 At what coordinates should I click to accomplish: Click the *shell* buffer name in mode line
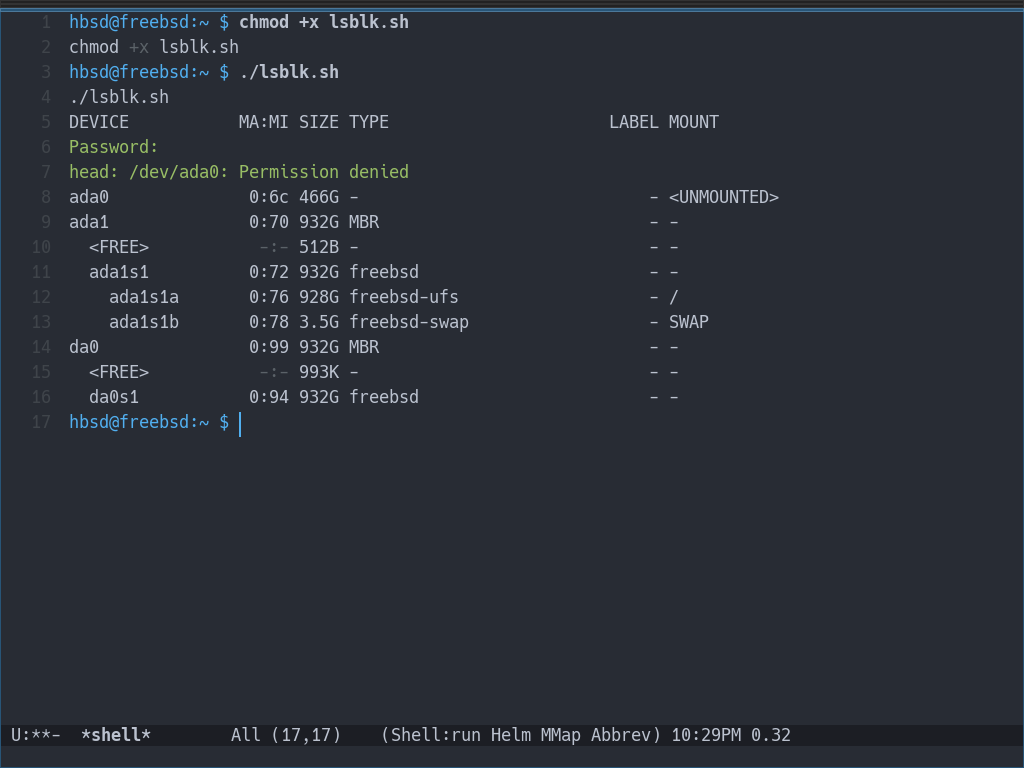tap(115, 735)
